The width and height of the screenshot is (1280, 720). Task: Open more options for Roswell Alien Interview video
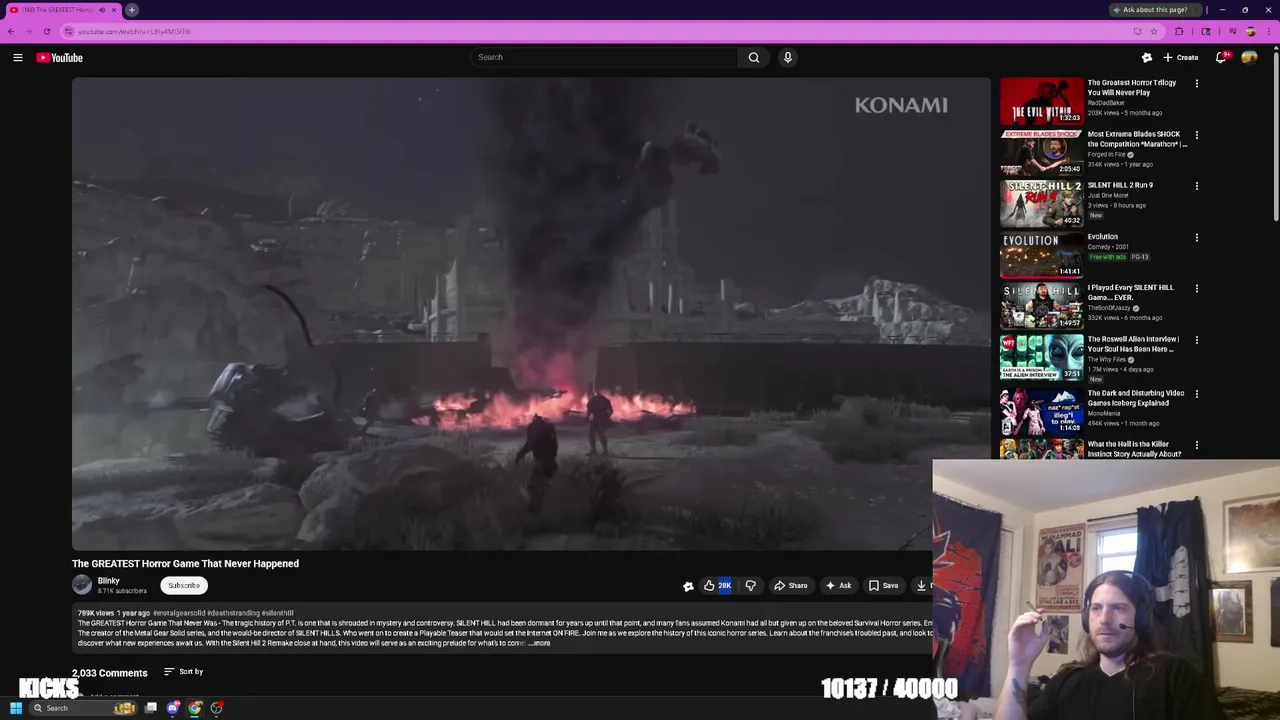click(x=1196, y=341)
